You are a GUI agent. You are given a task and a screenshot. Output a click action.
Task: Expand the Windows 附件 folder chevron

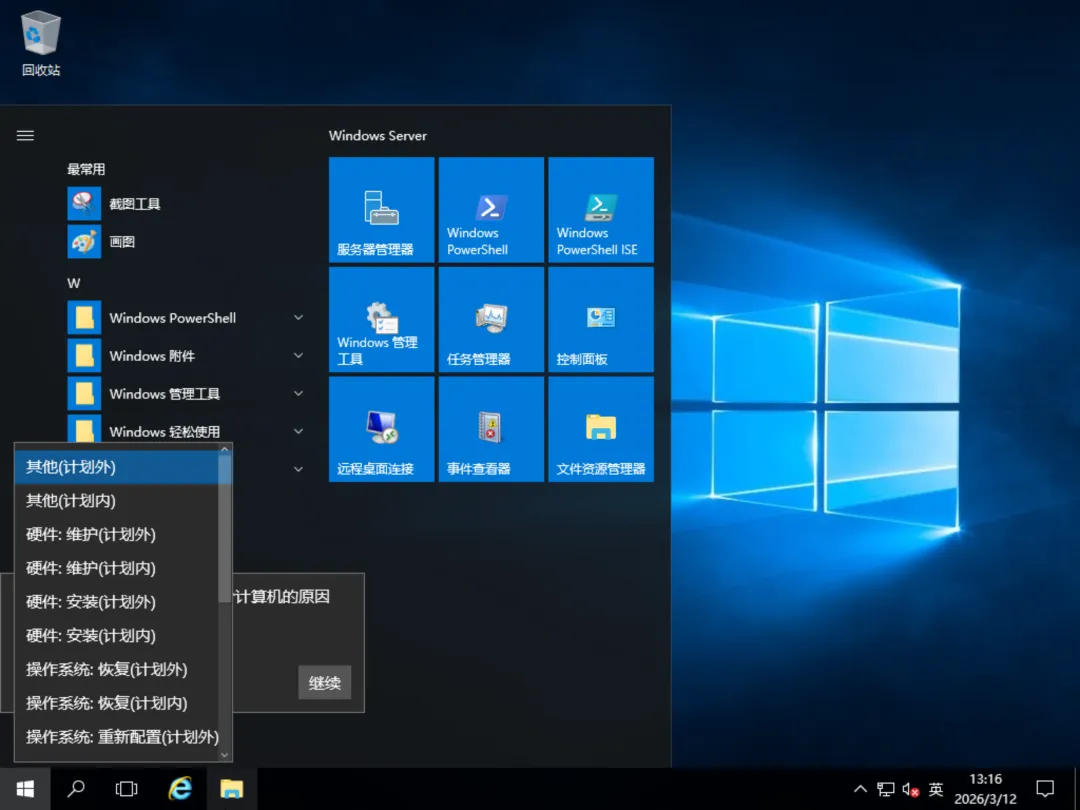tap(298, 356)
